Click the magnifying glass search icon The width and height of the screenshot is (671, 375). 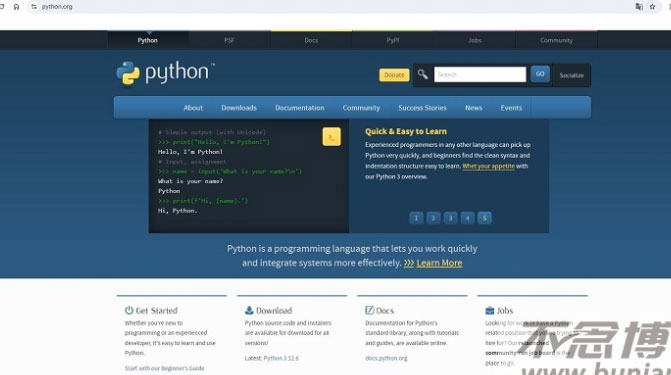[422, 74]
